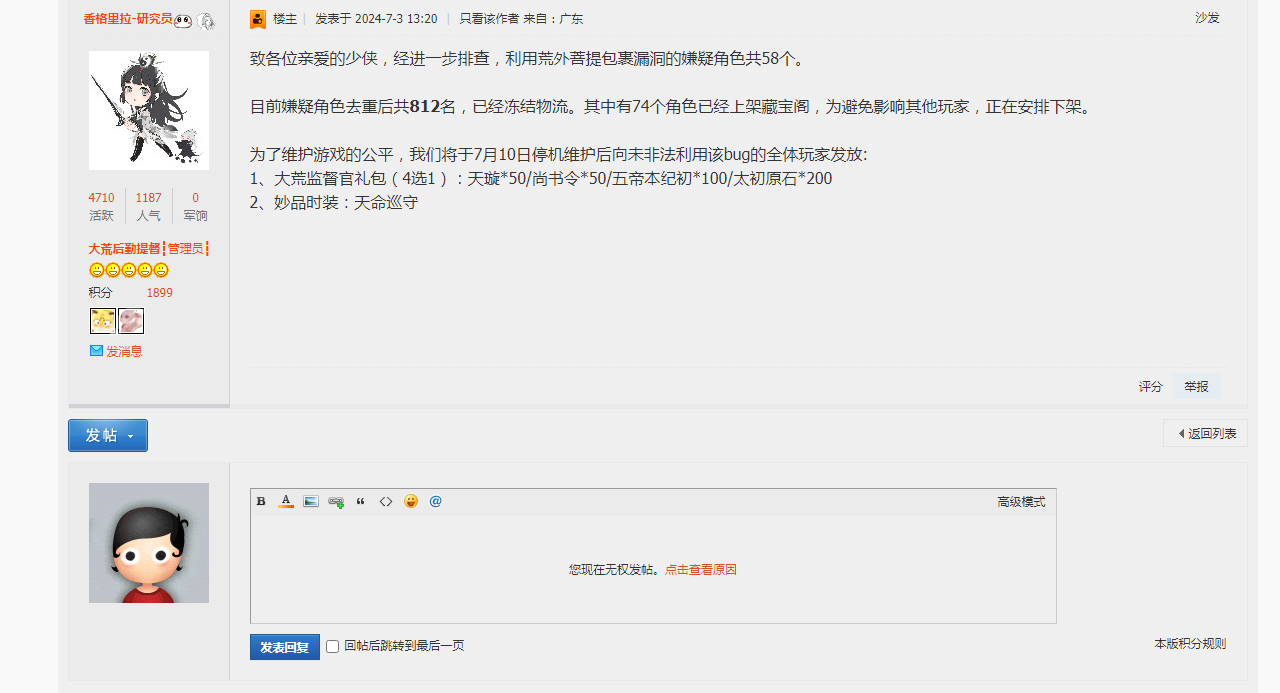
Task: Open the font color picker
Action: pos(286,502)
